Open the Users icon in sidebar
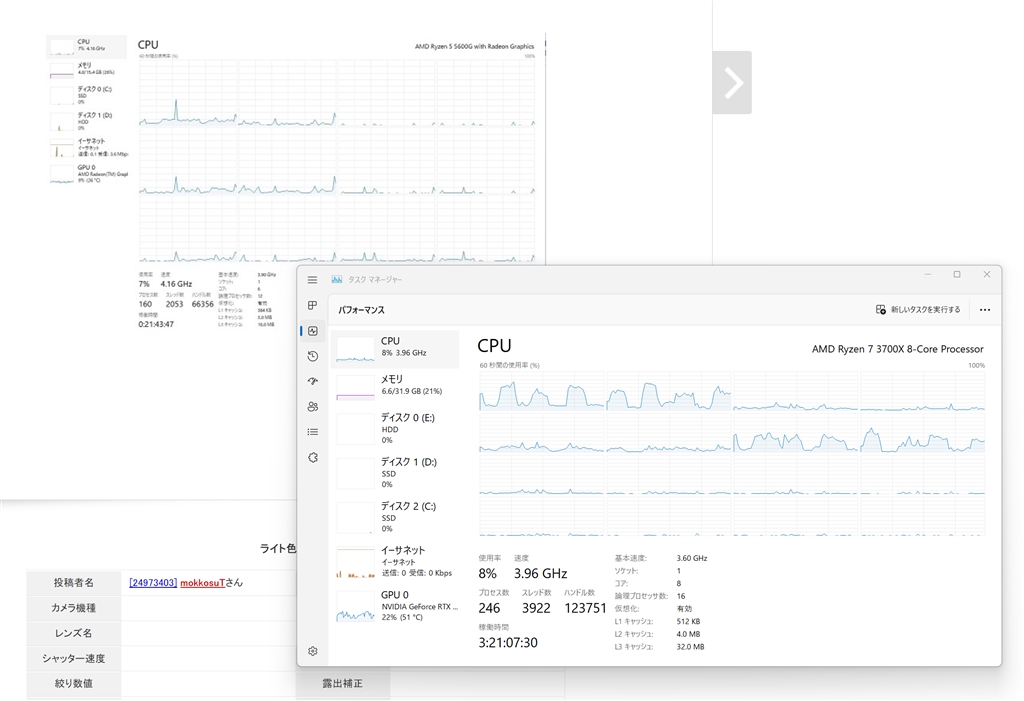Image resolution: width=1024 pixels, height=701 pixels. [313, 406]
